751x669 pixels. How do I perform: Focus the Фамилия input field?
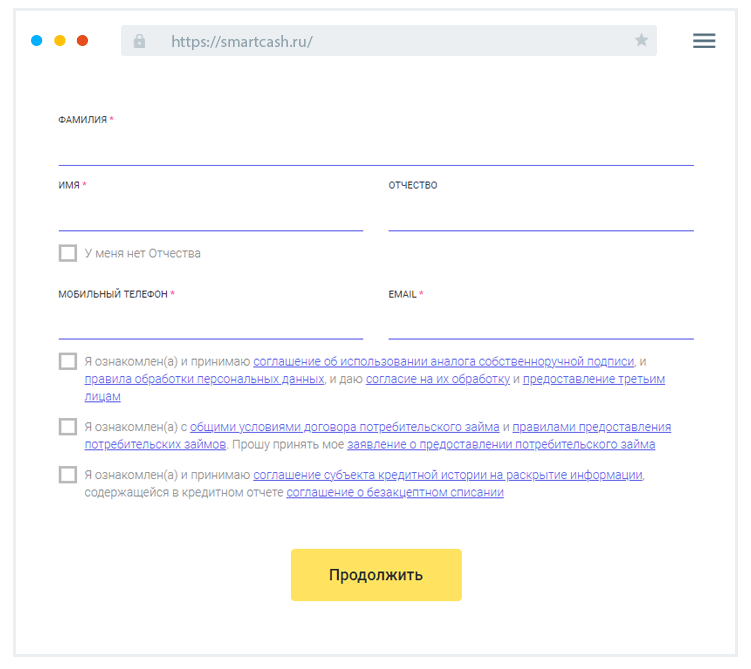375,150
